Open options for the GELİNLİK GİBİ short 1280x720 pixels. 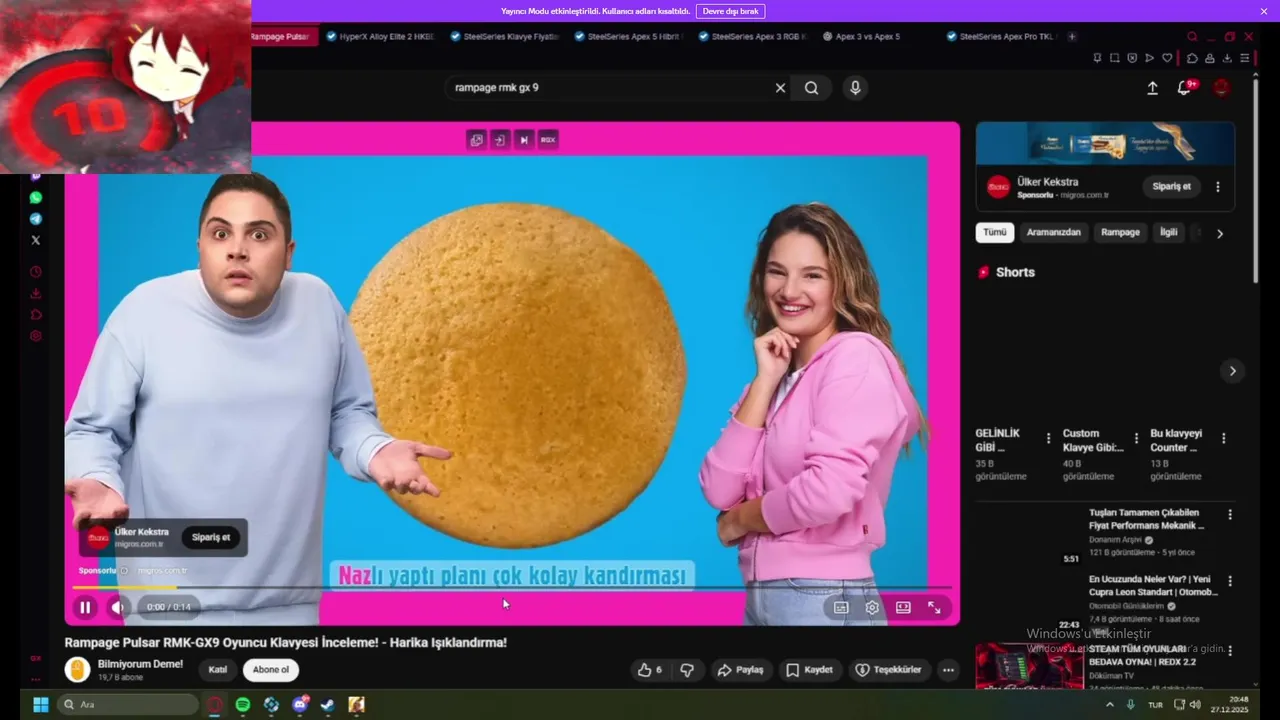[1048, 438]
